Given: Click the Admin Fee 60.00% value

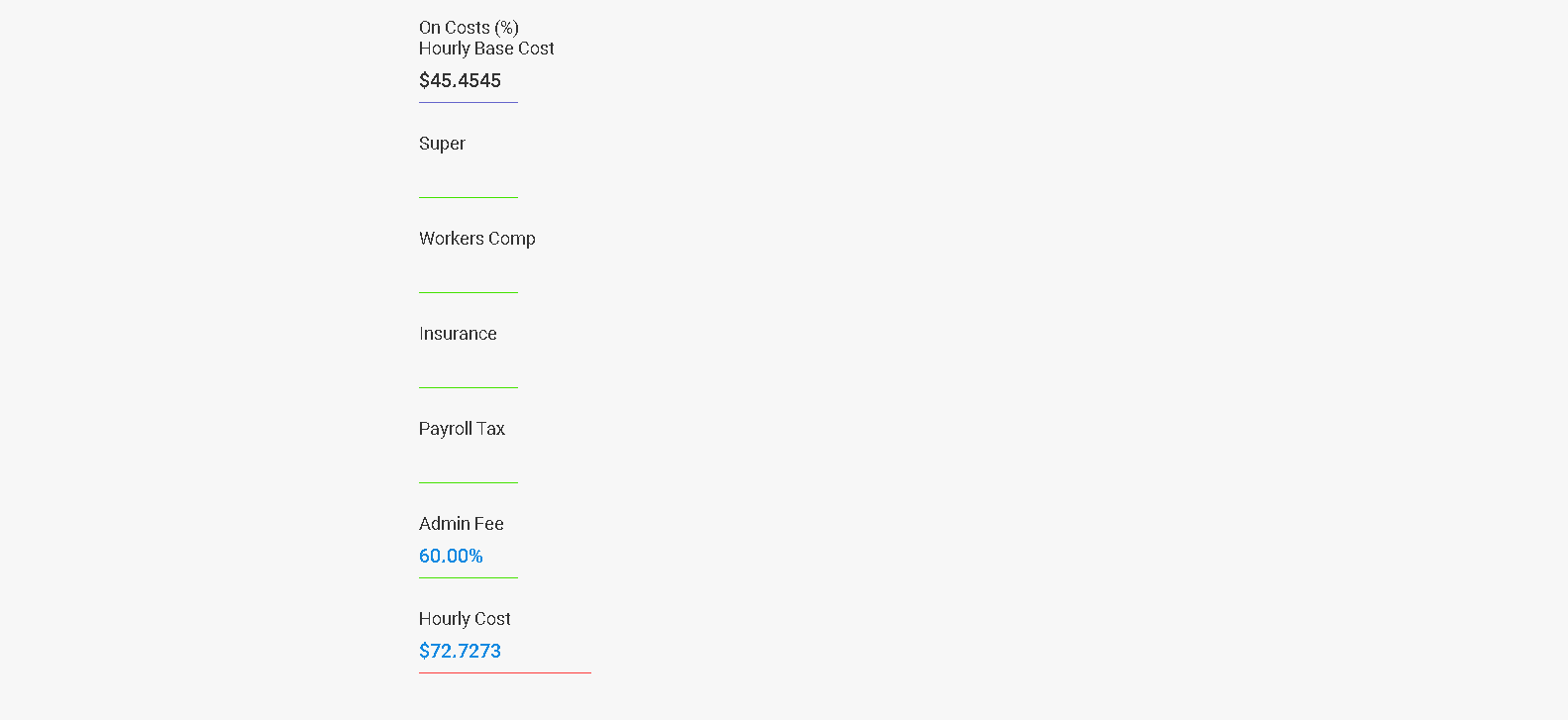Looking at the screenshot, I should pos(451,556).
